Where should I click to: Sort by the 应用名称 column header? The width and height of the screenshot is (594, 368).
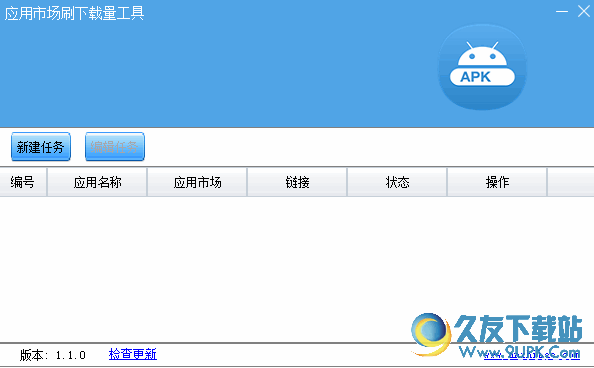click(97, 182)
